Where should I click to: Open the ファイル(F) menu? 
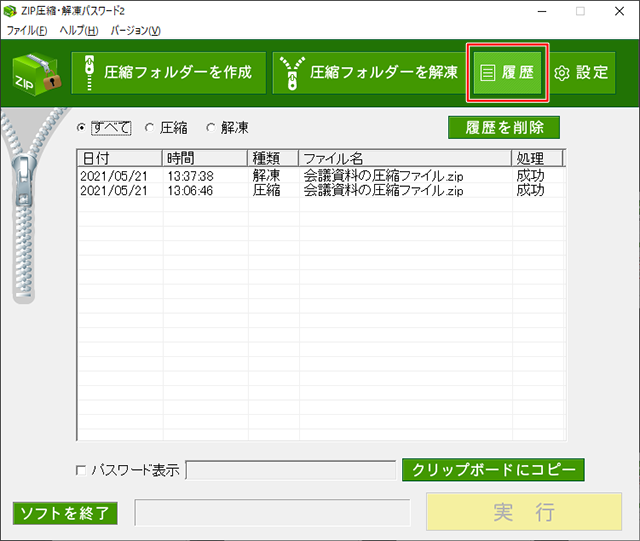click(27, 31)
